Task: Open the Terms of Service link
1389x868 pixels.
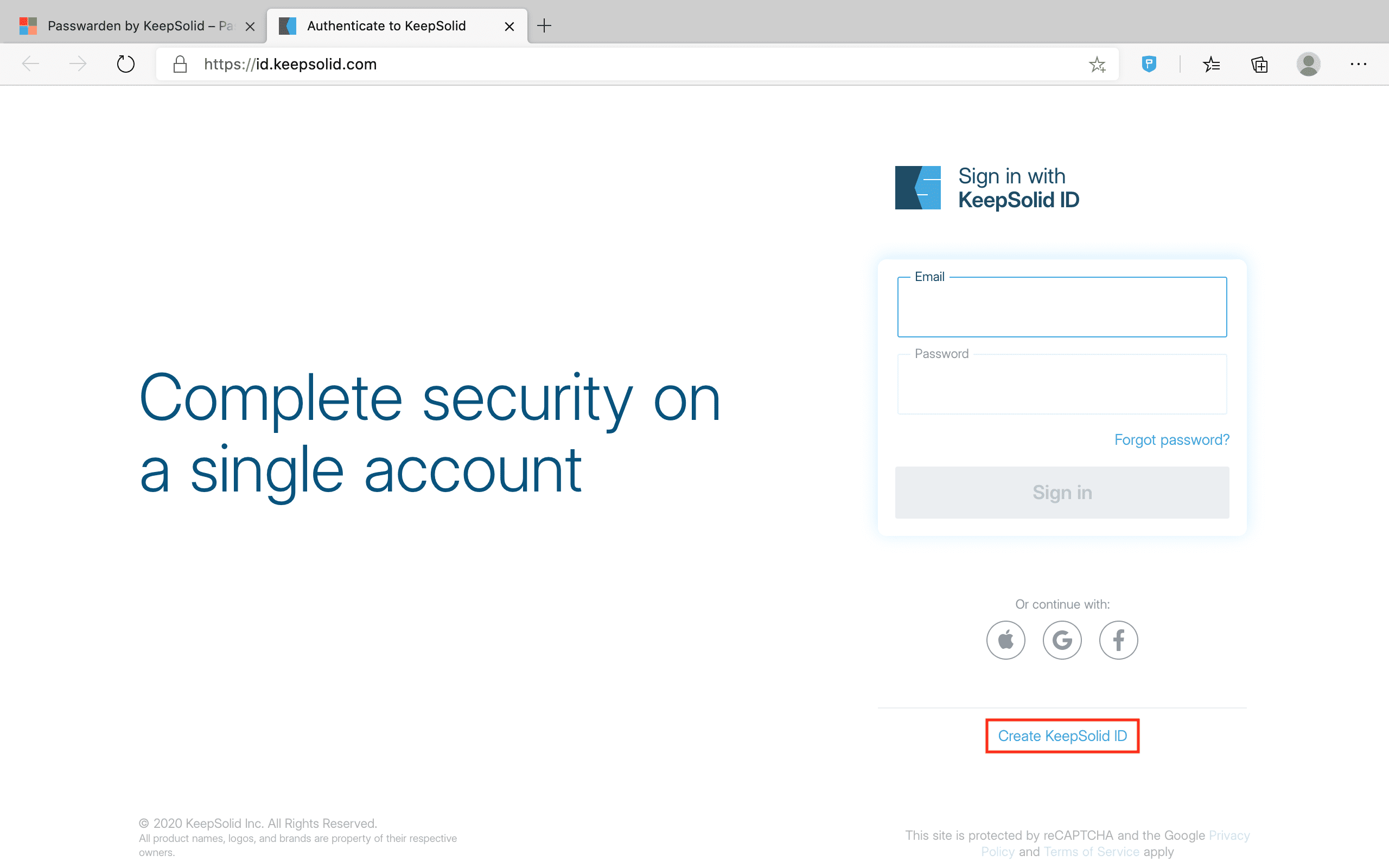Action: (x=1091, y=852)
